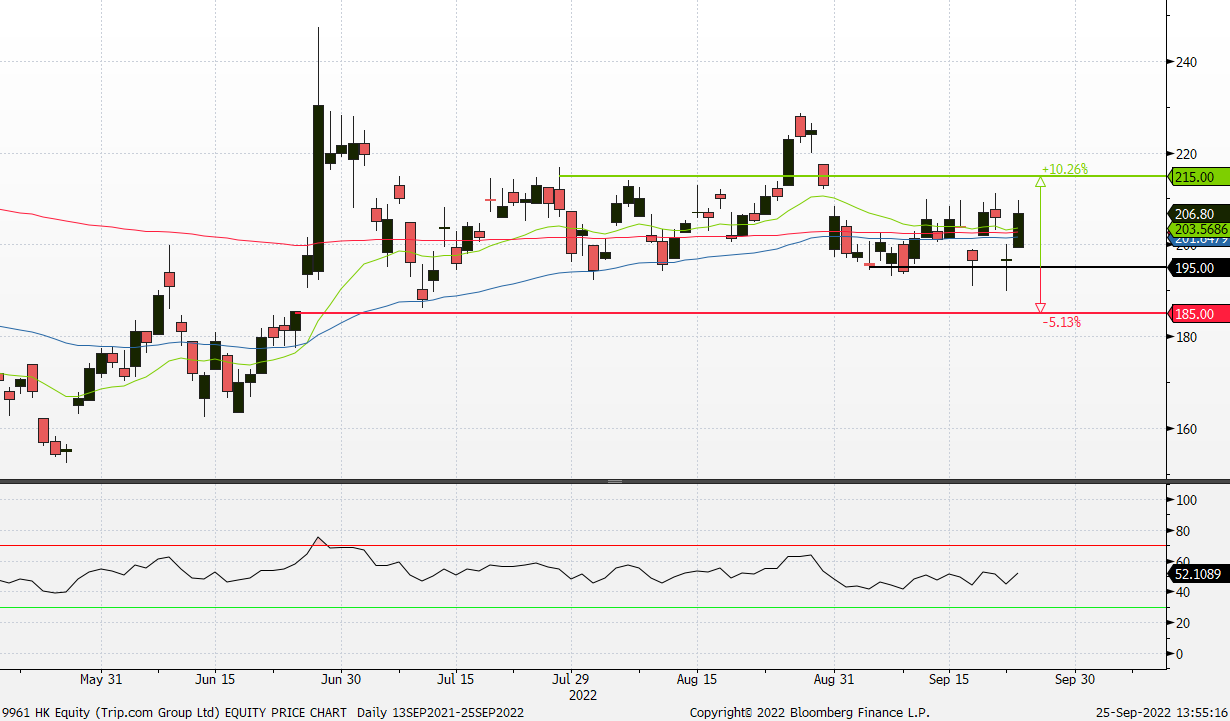Click the 220 price axis label
The image size is (1230, 721).
point(1186,154)
